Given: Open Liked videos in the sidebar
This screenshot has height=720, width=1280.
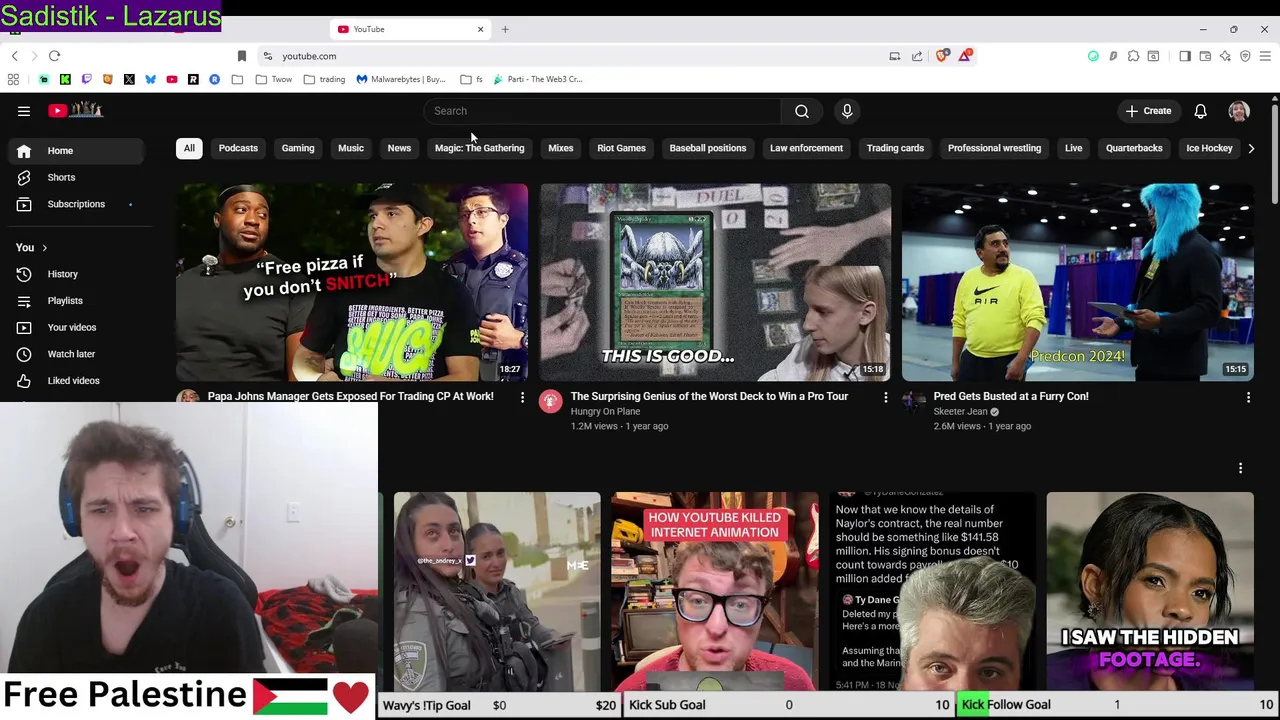Looking at the screenshot, I should click(x=77, y=381).
